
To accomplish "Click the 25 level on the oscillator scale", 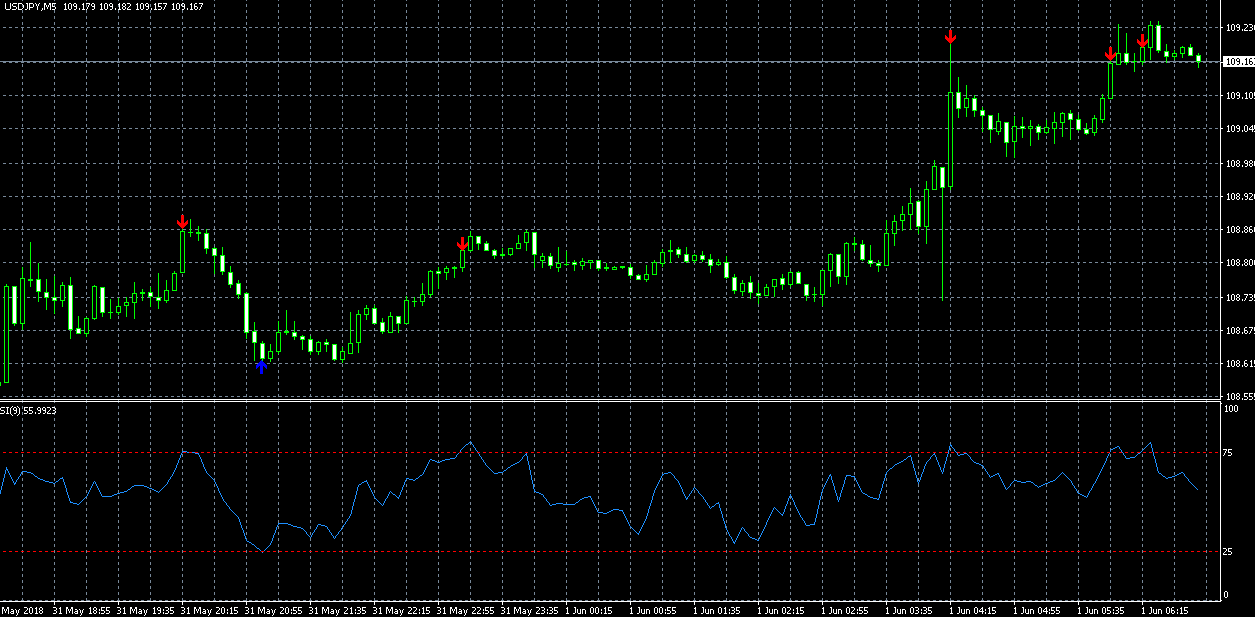I will click(1230, 551).
